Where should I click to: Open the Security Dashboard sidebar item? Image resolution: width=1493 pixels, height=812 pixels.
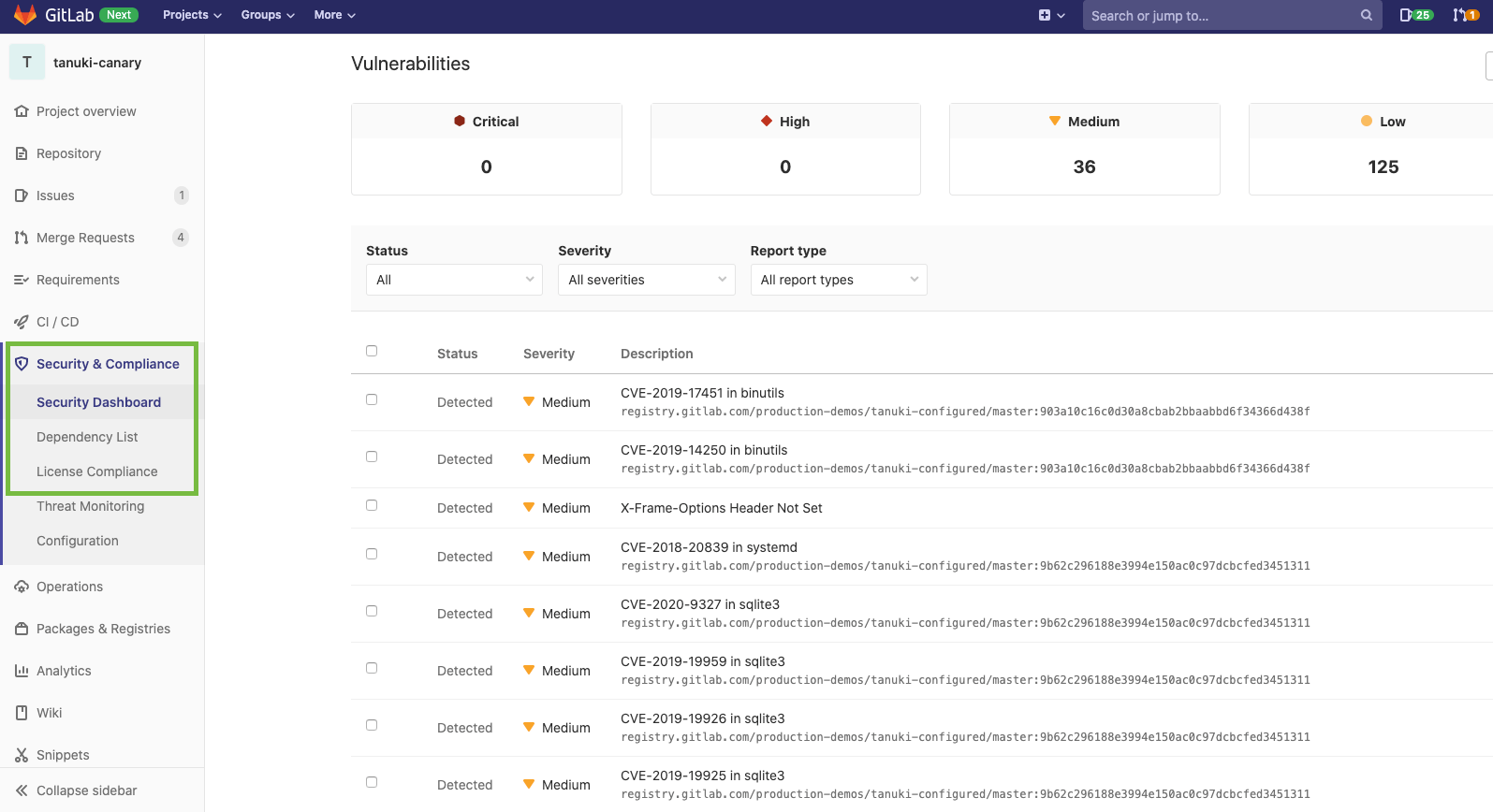(98, 402)
